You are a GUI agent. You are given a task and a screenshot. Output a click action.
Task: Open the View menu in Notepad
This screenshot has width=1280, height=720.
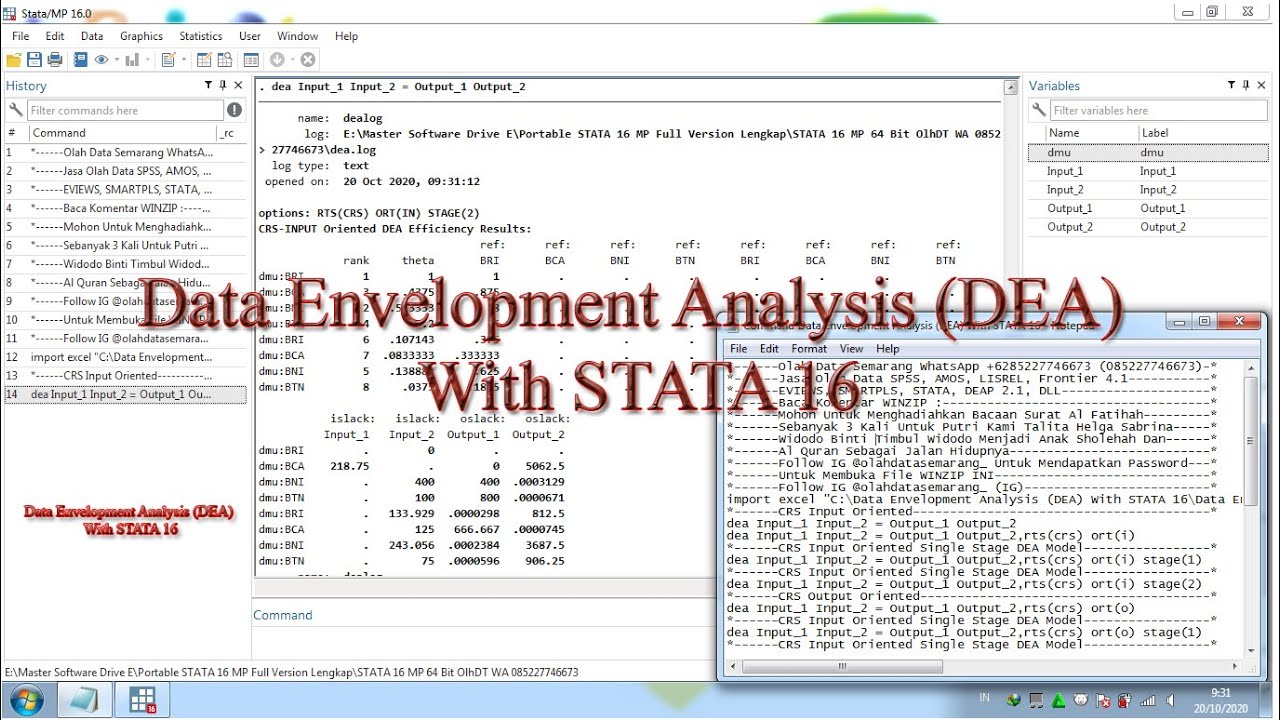851,349
